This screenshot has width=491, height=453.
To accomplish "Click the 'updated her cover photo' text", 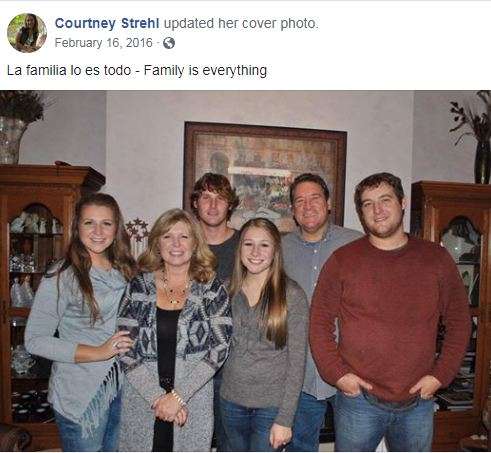I will coord(241,23).
